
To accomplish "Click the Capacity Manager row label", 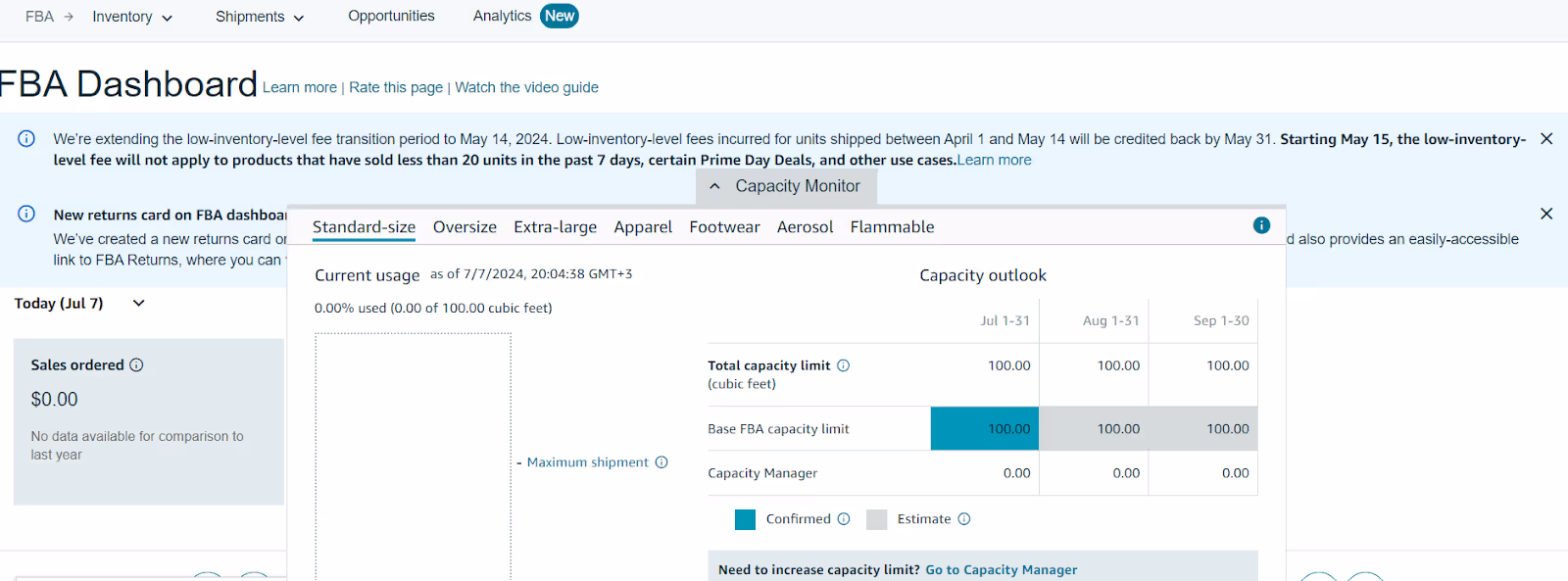I will pyautogui.click(x=762, y=473).
